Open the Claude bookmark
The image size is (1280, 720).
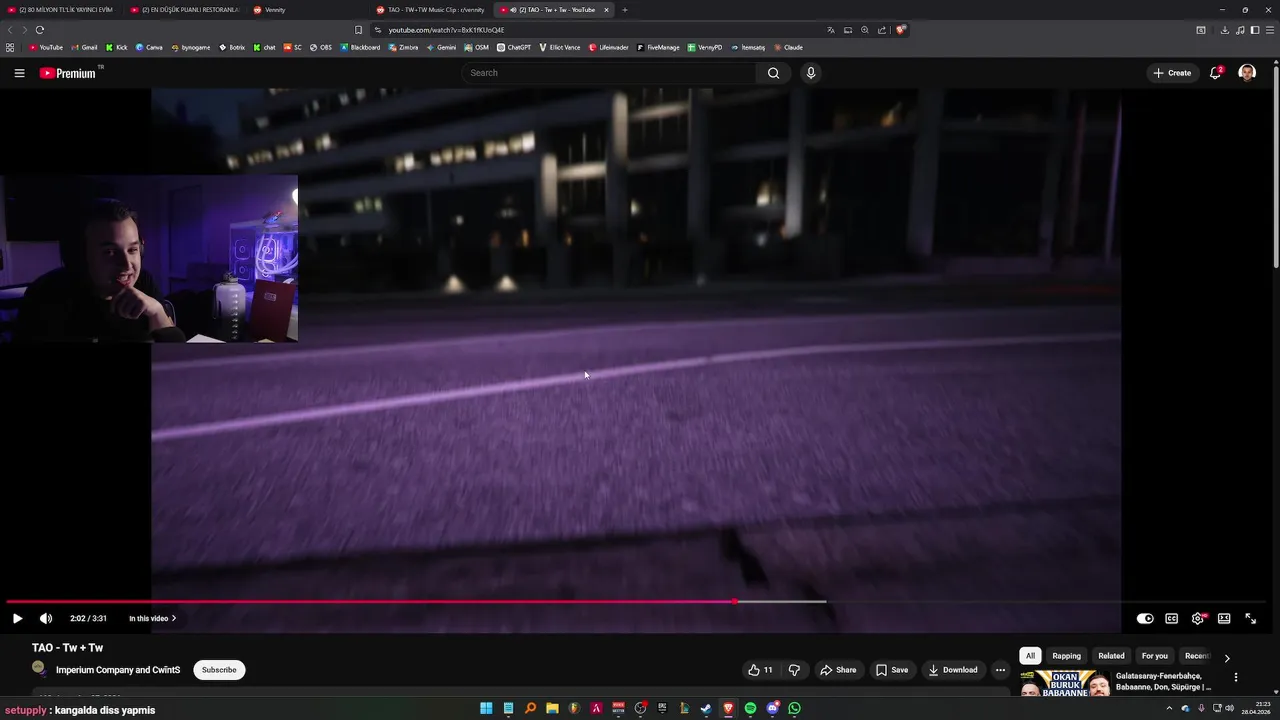788,47
